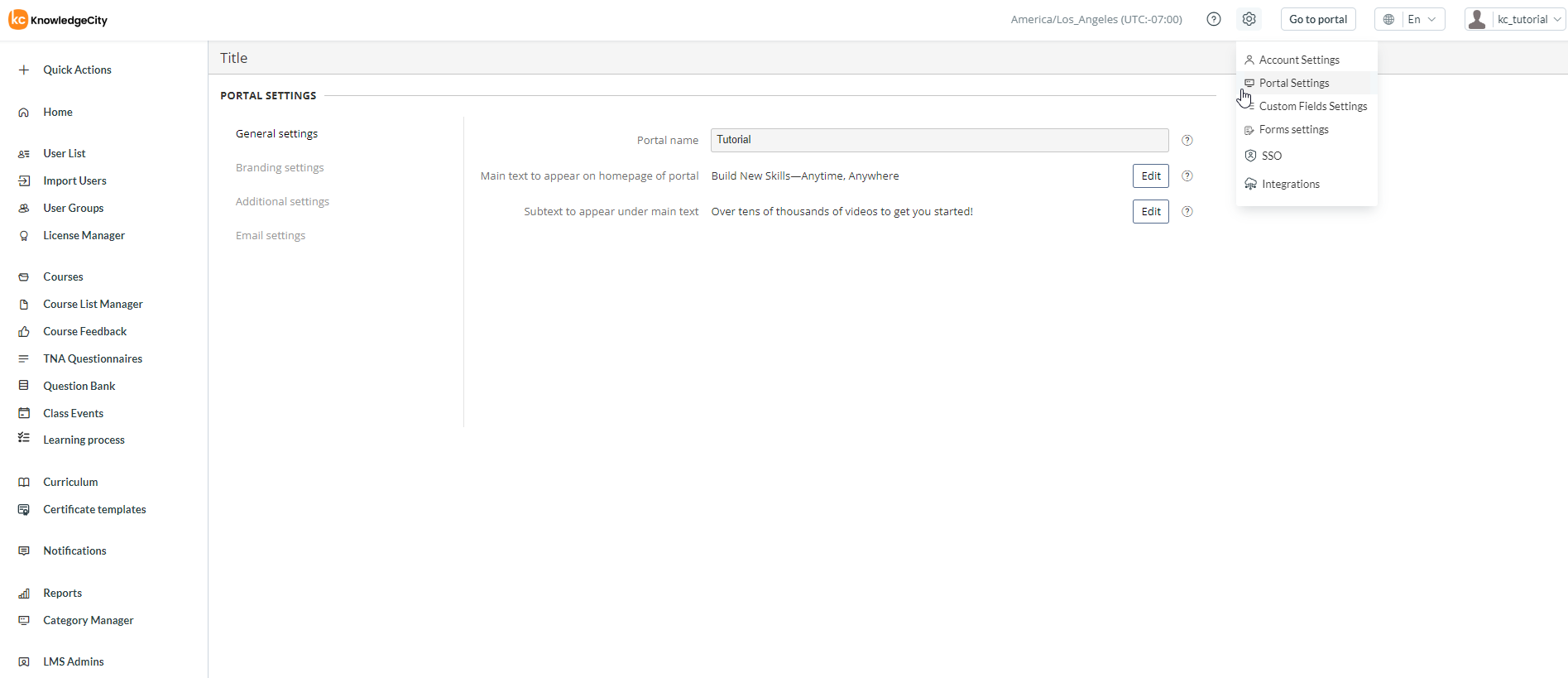Click the Portal name input field
Image resolution: width=1568 pixels, height=678 pixels.
tap(938, 140)
